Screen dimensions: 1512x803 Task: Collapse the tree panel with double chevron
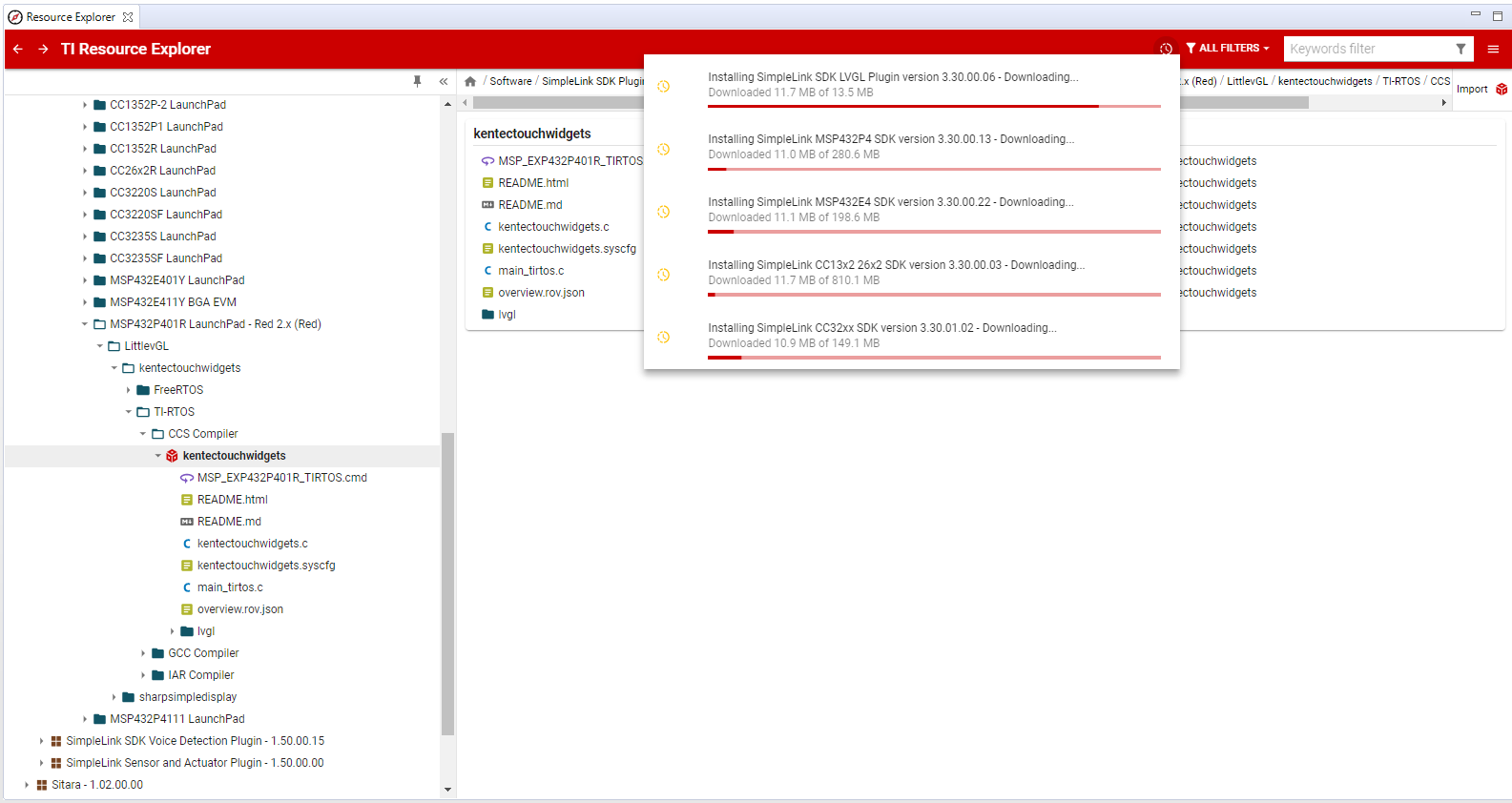pos(444,81)
